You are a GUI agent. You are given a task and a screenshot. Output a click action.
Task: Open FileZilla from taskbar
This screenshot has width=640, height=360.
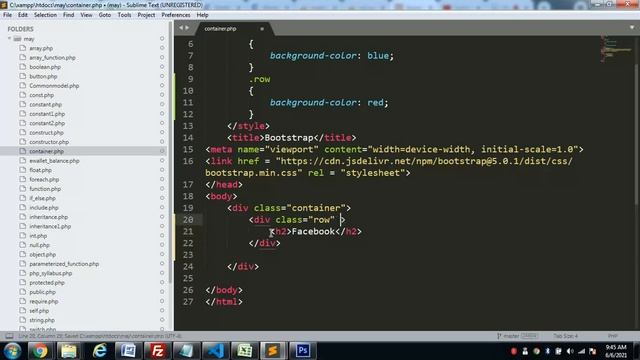(157, 351)
